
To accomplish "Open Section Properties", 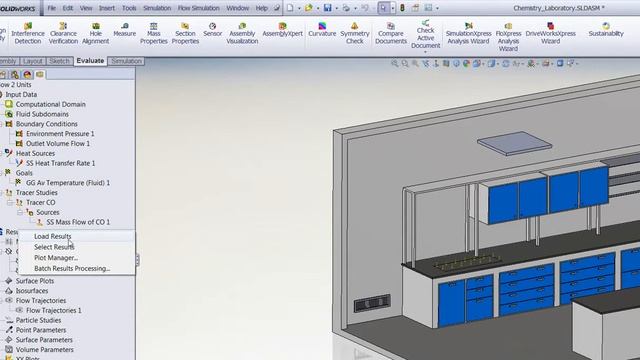I will coord(185,33).
